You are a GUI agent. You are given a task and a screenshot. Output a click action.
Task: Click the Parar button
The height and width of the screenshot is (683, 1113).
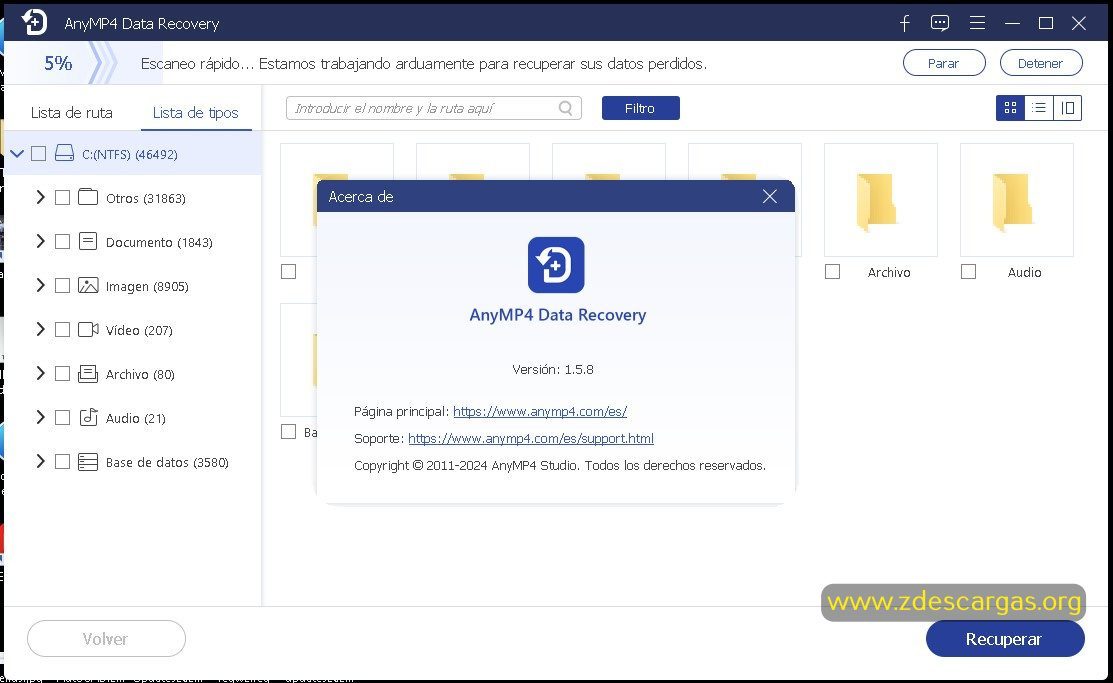tap(944, 63)
